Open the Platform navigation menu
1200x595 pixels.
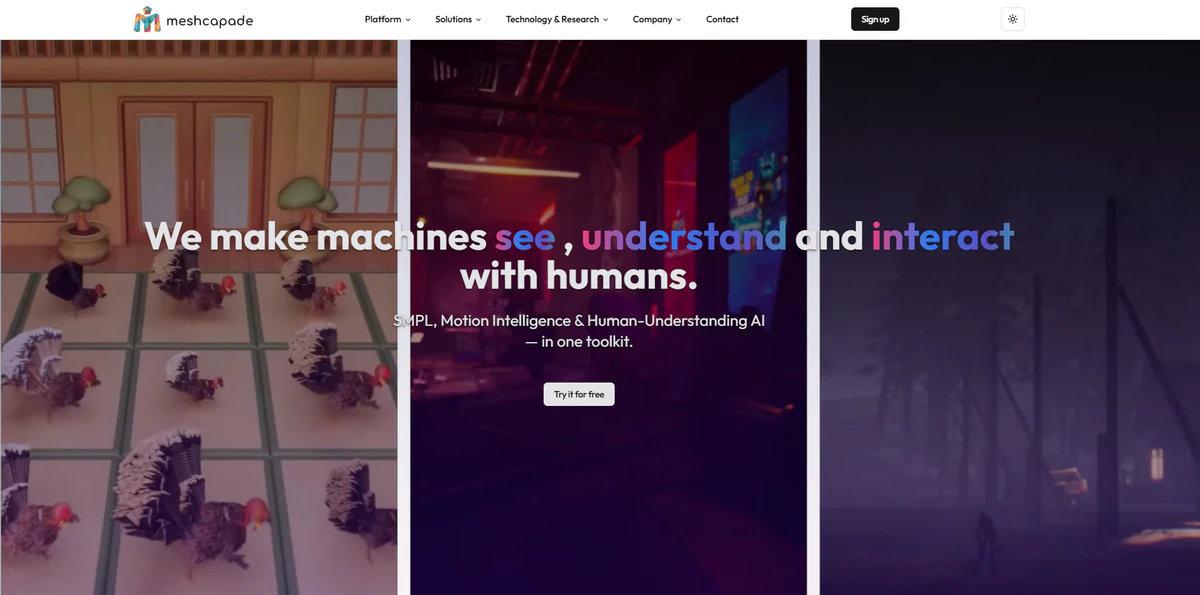[x=383, y=19]
